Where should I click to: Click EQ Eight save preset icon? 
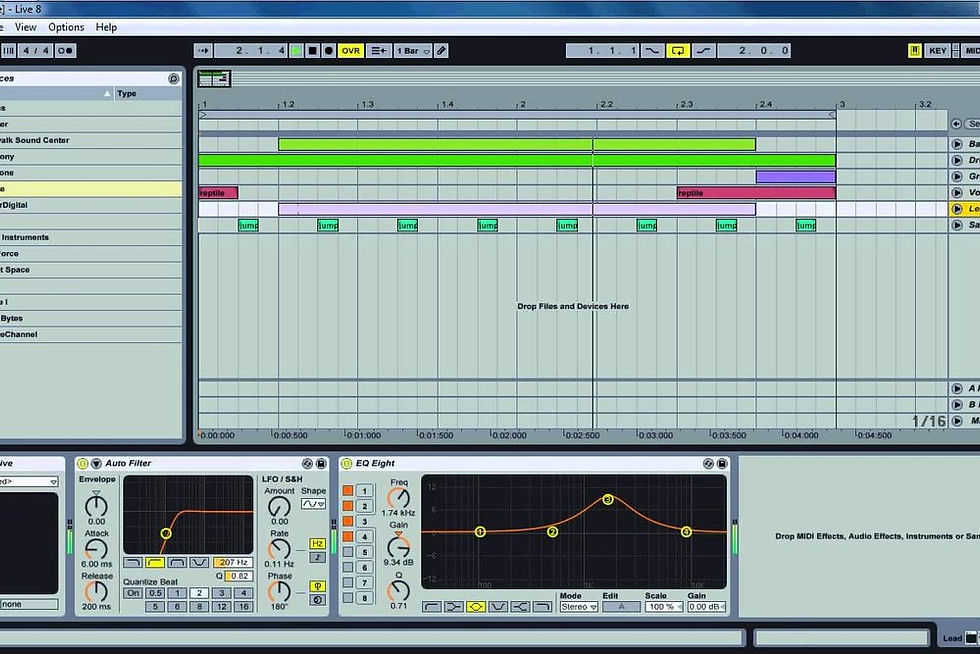722,463
